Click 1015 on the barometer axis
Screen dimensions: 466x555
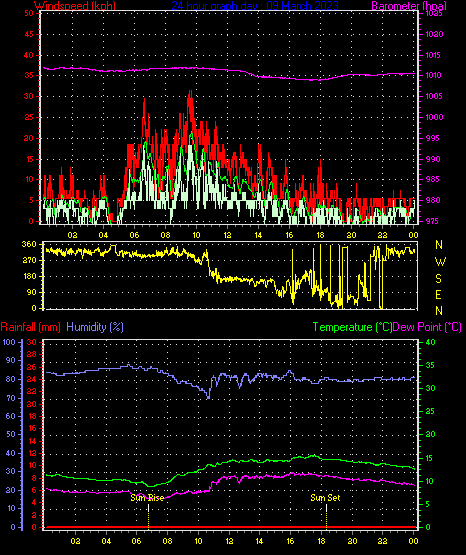click(434, 55)
